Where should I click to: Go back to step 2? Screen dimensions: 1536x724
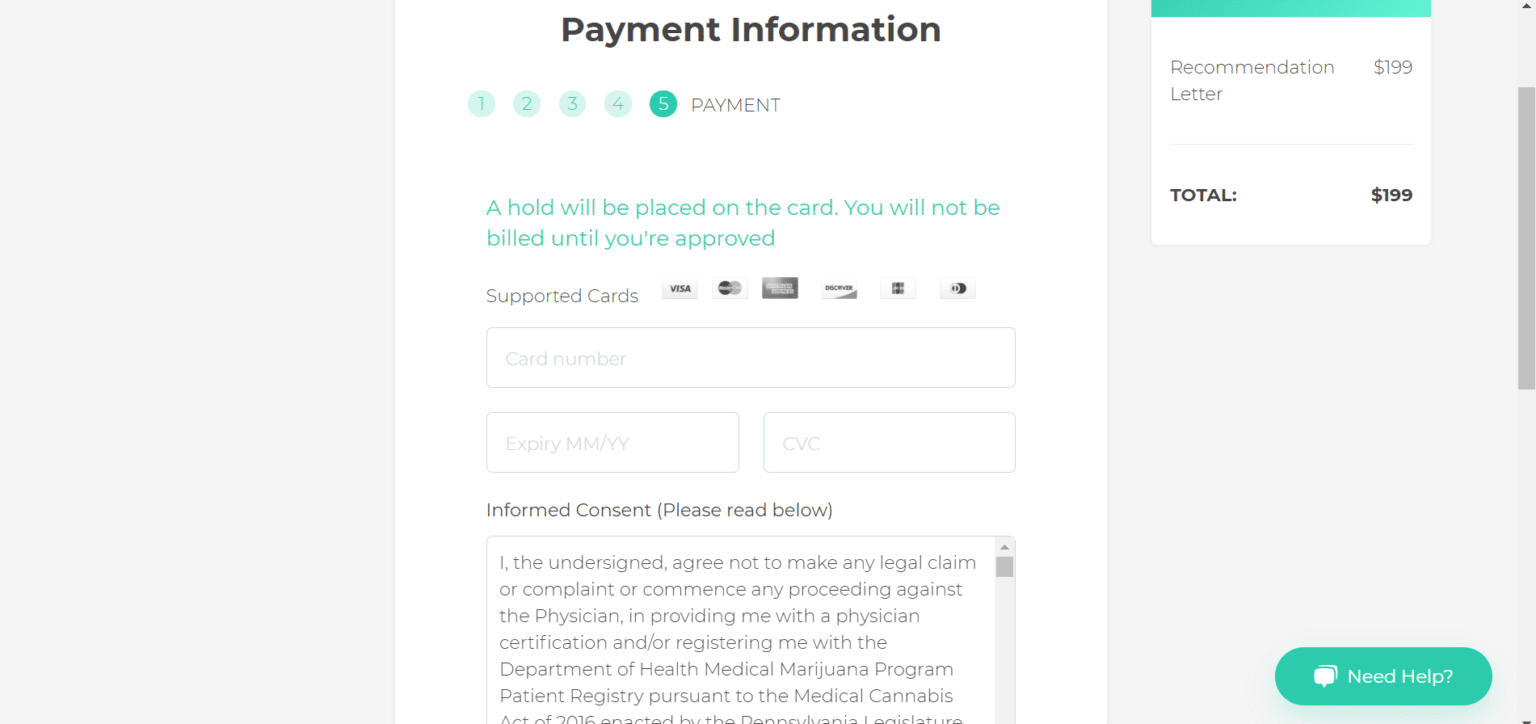click(x=527, y=104)
